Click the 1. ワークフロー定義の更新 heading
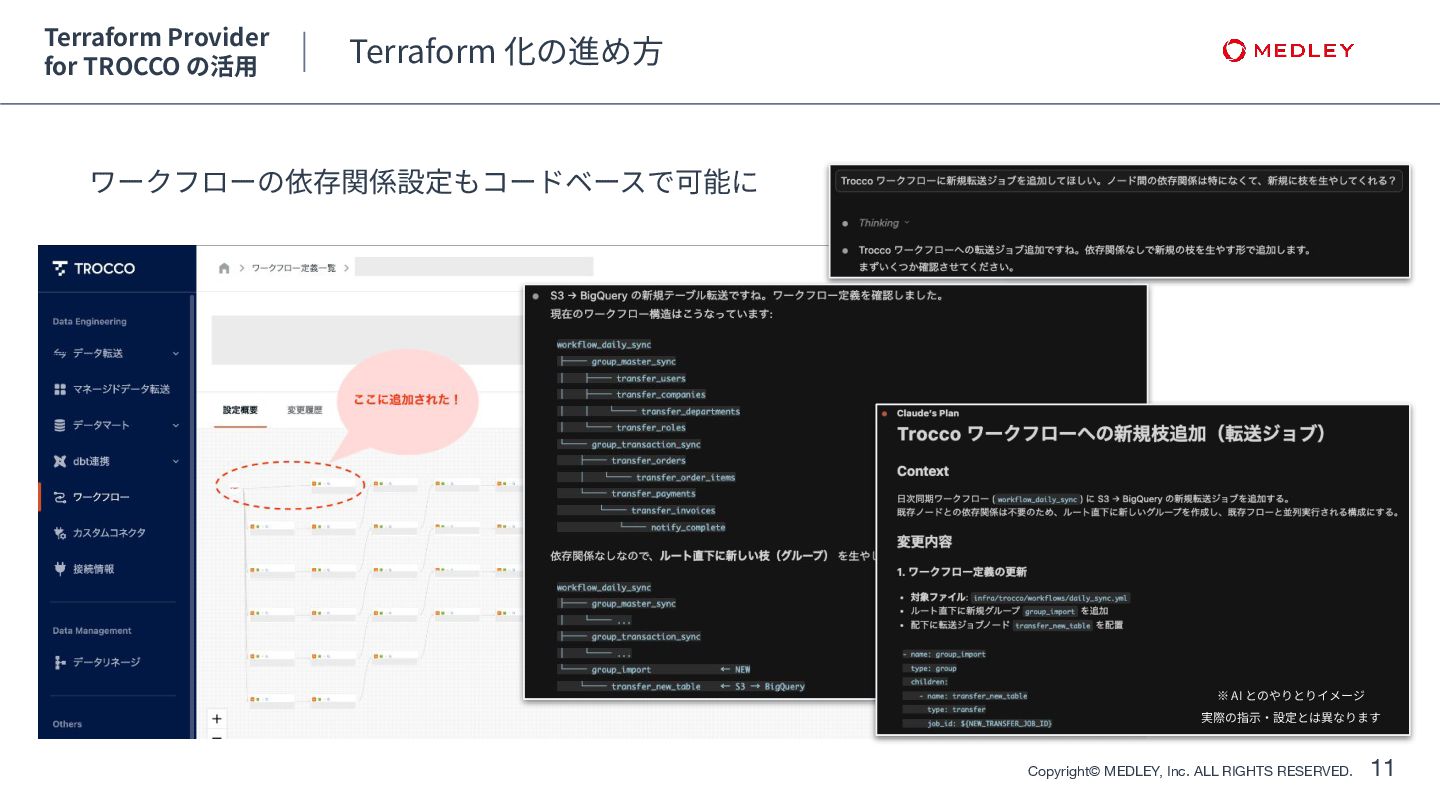The height and width of the screenshot is (810, 1440). pos(962,572)
